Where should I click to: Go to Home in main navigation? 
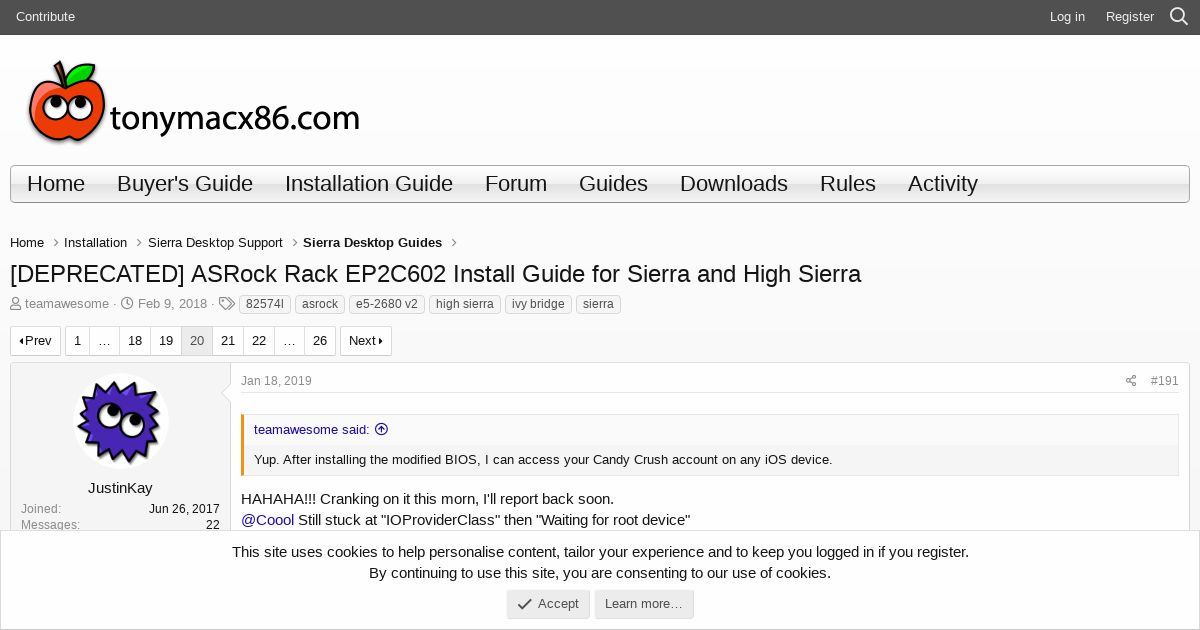click(56, 184)
